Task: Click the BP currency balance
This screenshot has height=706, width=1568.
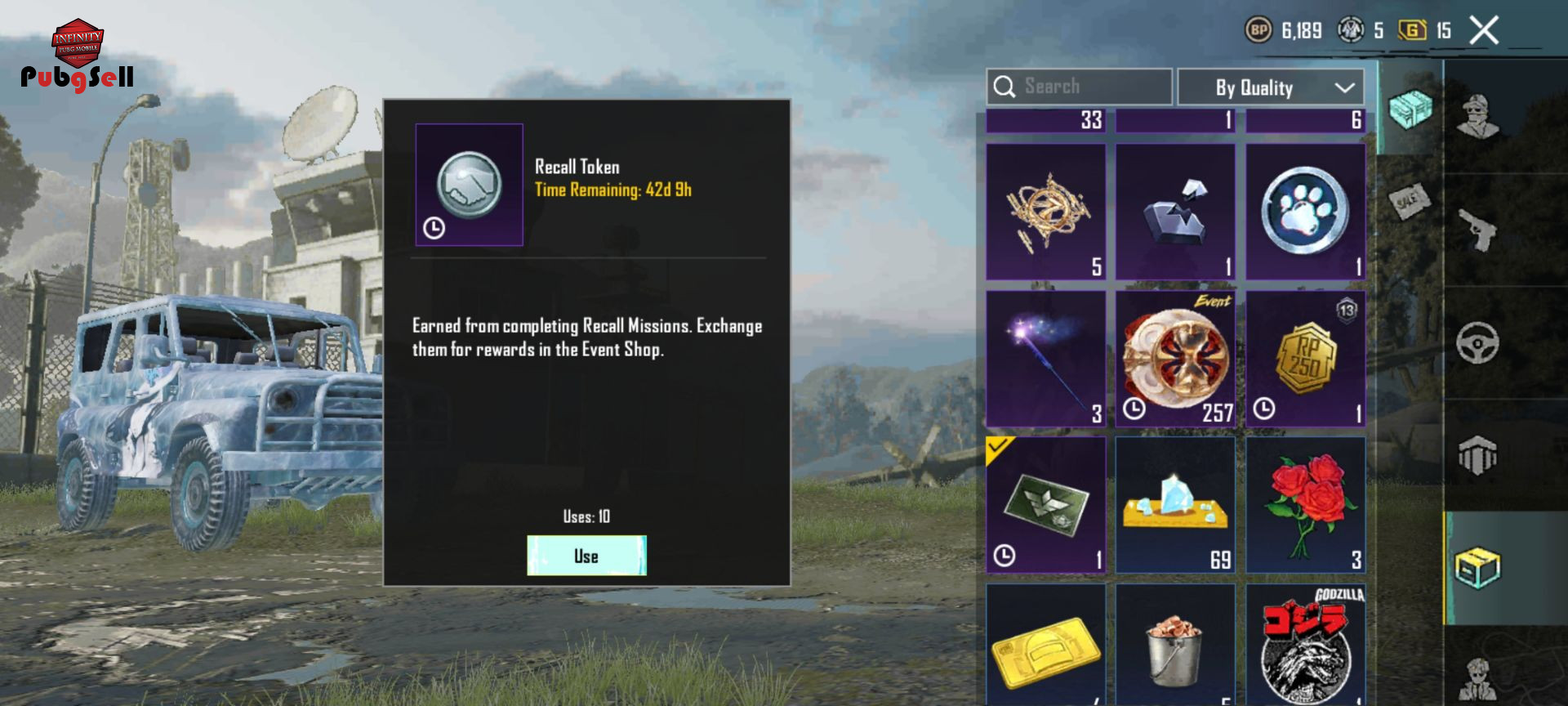Action: point(1284,31)
